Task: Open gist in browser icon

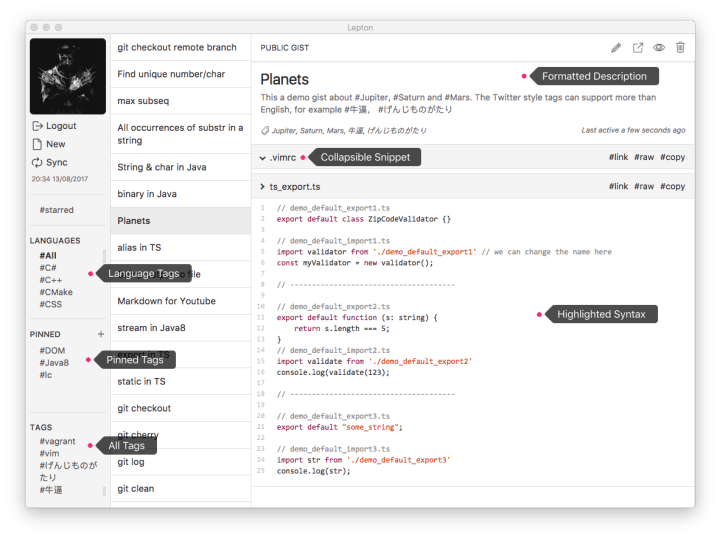Action: 638,48
